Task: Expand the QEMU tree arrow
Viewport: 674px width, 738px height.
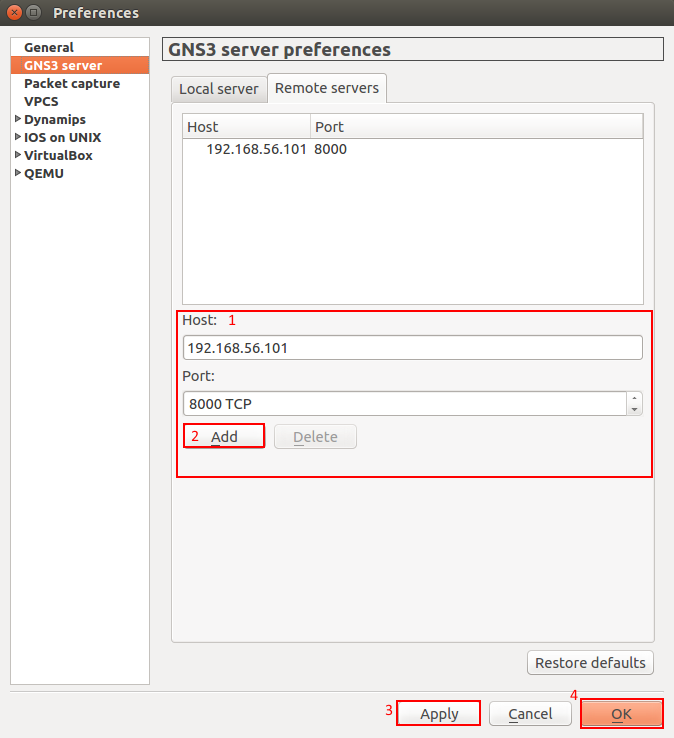Action: [18, 172]
